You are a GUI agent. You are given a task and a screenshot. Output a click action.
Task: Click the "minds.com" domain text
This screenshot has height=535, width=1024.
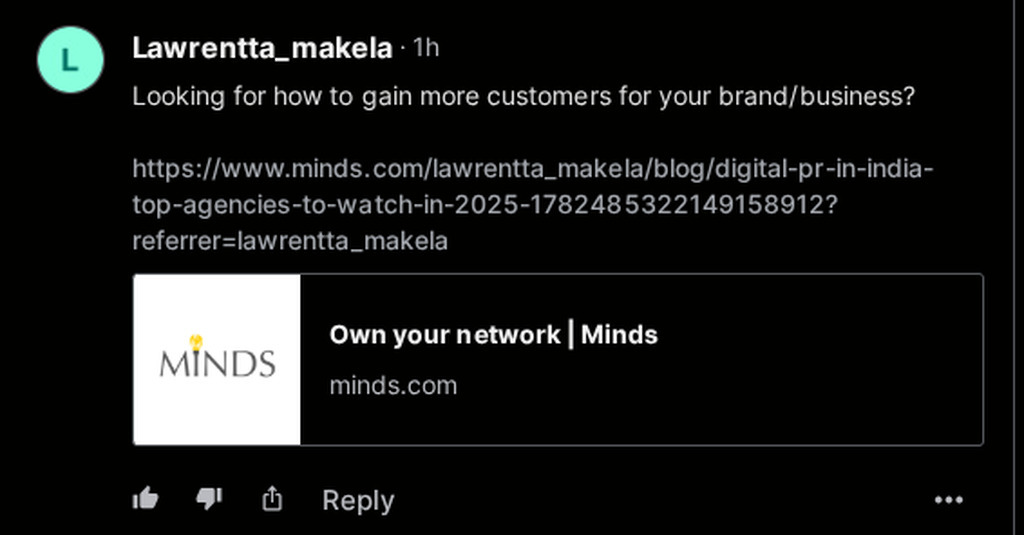pos(393,385)
